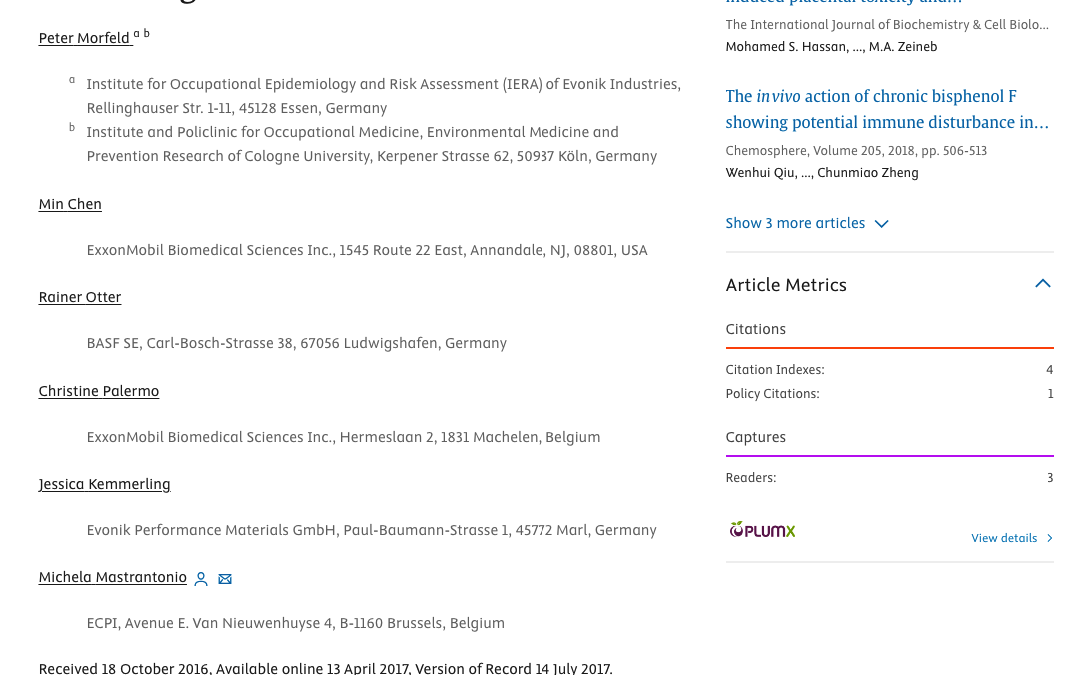Open author Christine Palermo's details

pyautogui.click(x=99, y=391)
